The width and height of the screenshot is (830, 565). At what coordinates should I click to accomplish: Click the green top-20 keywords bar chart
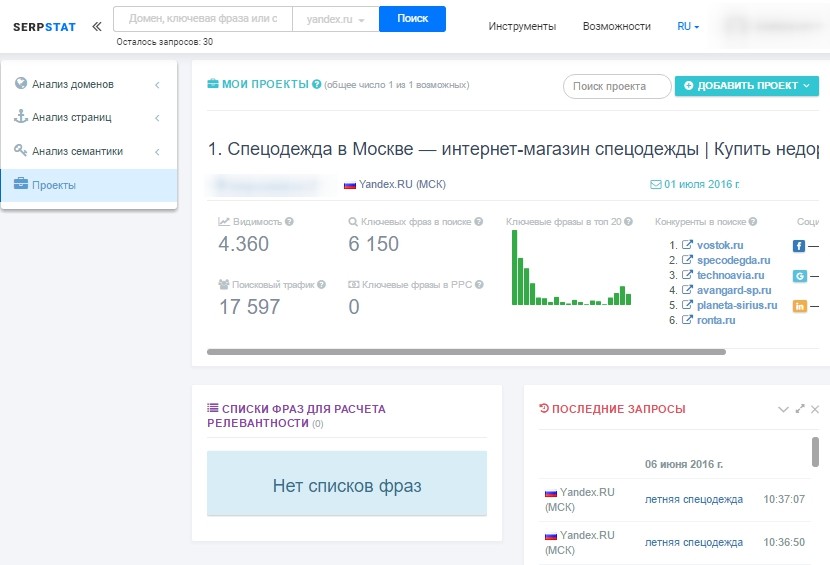571,267
